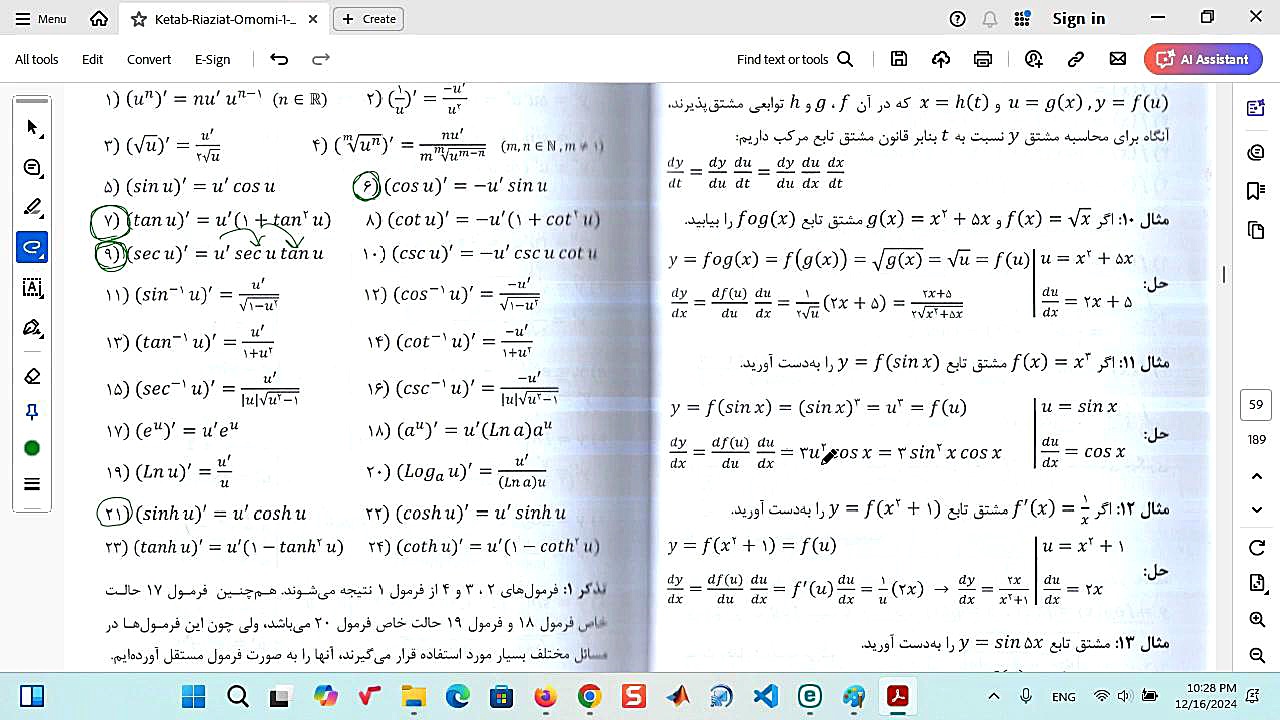Open Microsoft Edge from the taskbar

[457, 696]
